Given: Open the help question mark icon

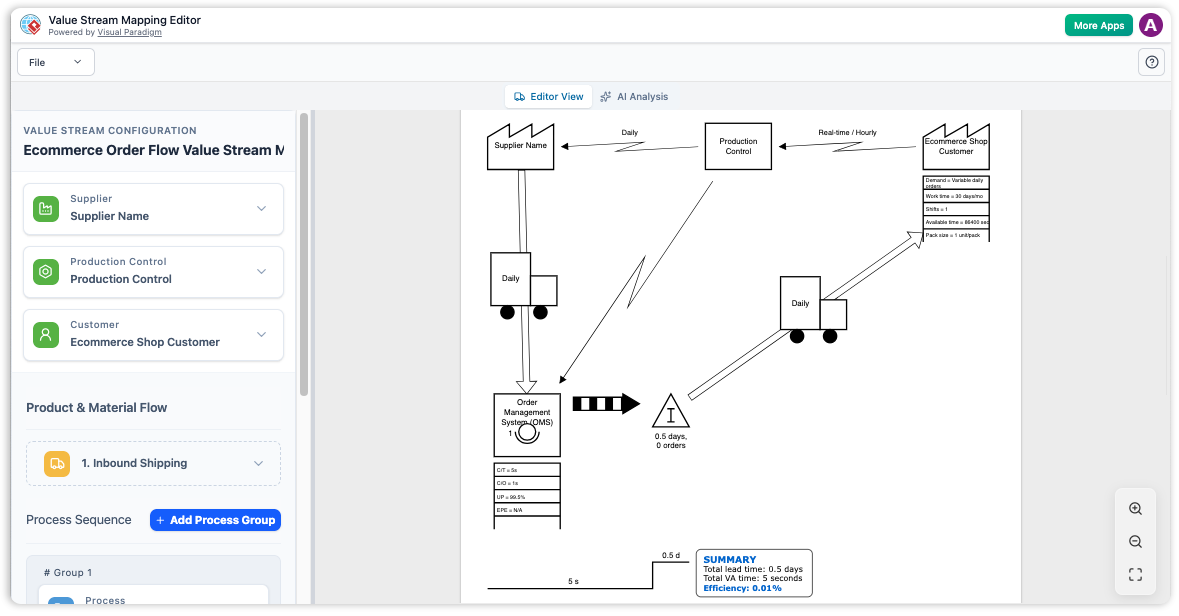Looking at the screenshot, I should [x=1151, y=62].
